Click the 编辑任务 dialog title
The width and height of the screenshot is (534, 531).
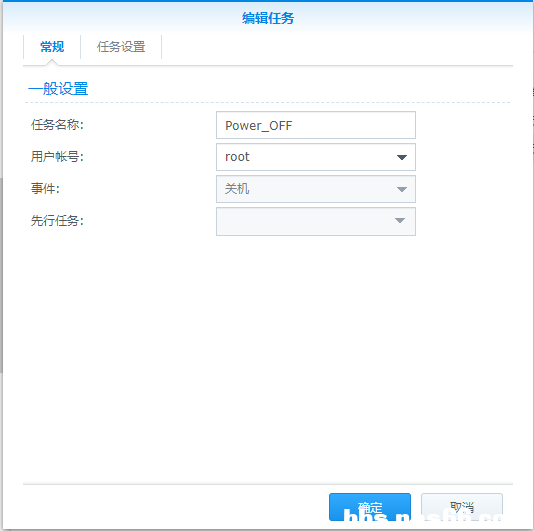click(x=268, y=18)
